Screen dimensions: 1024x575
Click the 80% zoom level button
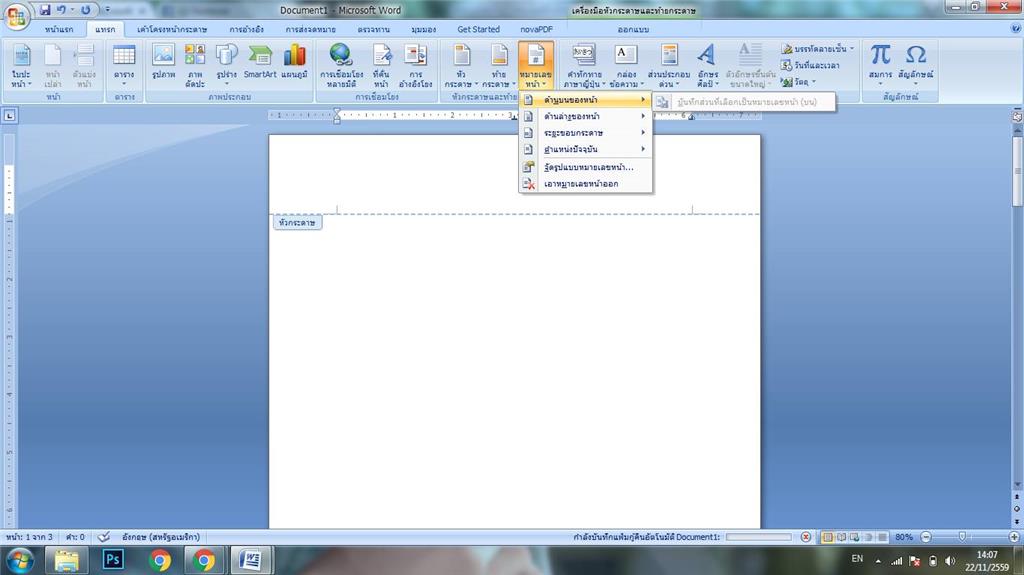[x=904, y=537]
